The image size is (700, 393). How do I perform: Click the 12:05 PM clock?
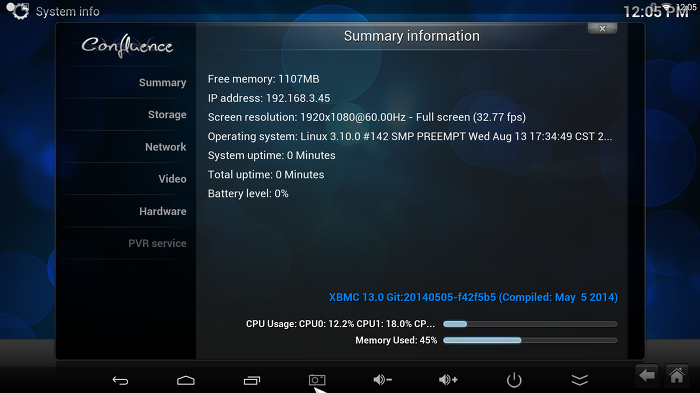(656, 12)
